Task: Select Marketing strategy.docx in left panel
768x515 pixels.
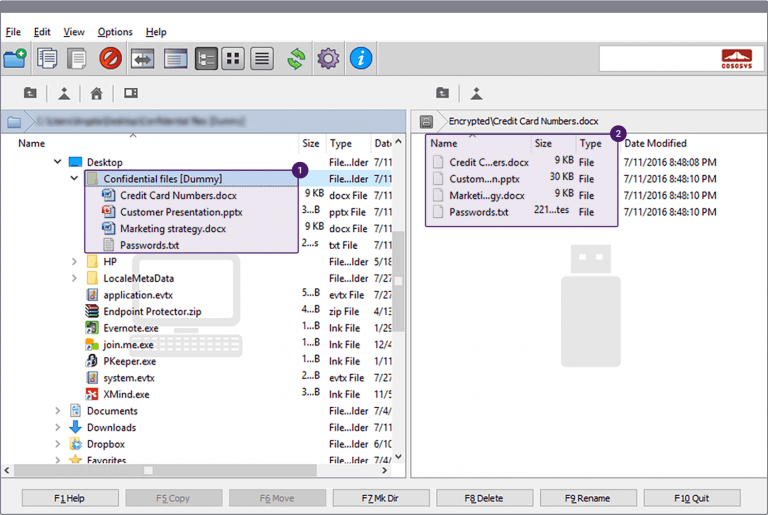Action: [x=173, y=229]
